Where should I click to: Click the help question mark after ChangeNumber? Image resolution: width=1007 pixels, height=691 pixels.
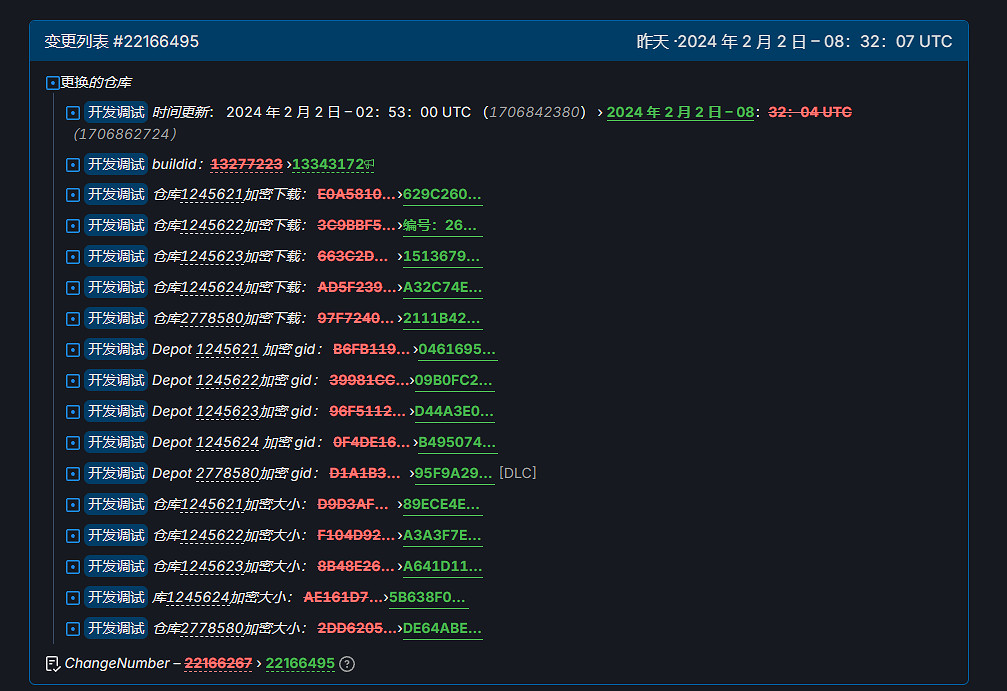point(347,664)
